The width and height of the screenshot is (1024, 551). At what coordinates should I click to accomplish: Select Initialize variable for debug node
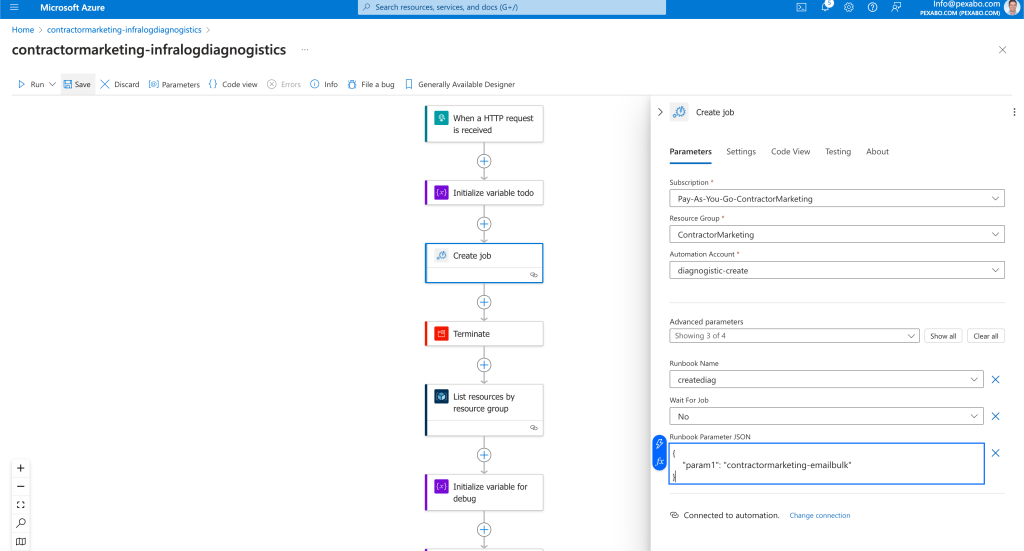tap(484, 492)
